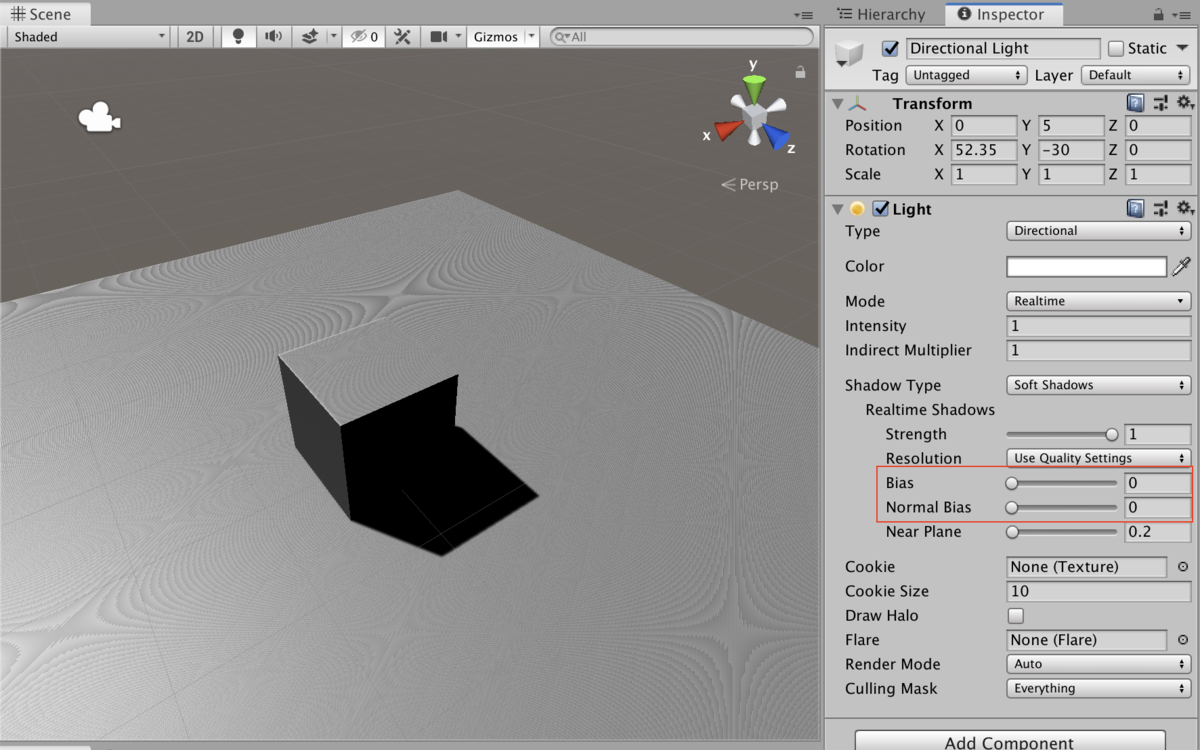Open Culling Mask dropdown
This screenshot has width=1200, height=750.
tap(1098, 688)
